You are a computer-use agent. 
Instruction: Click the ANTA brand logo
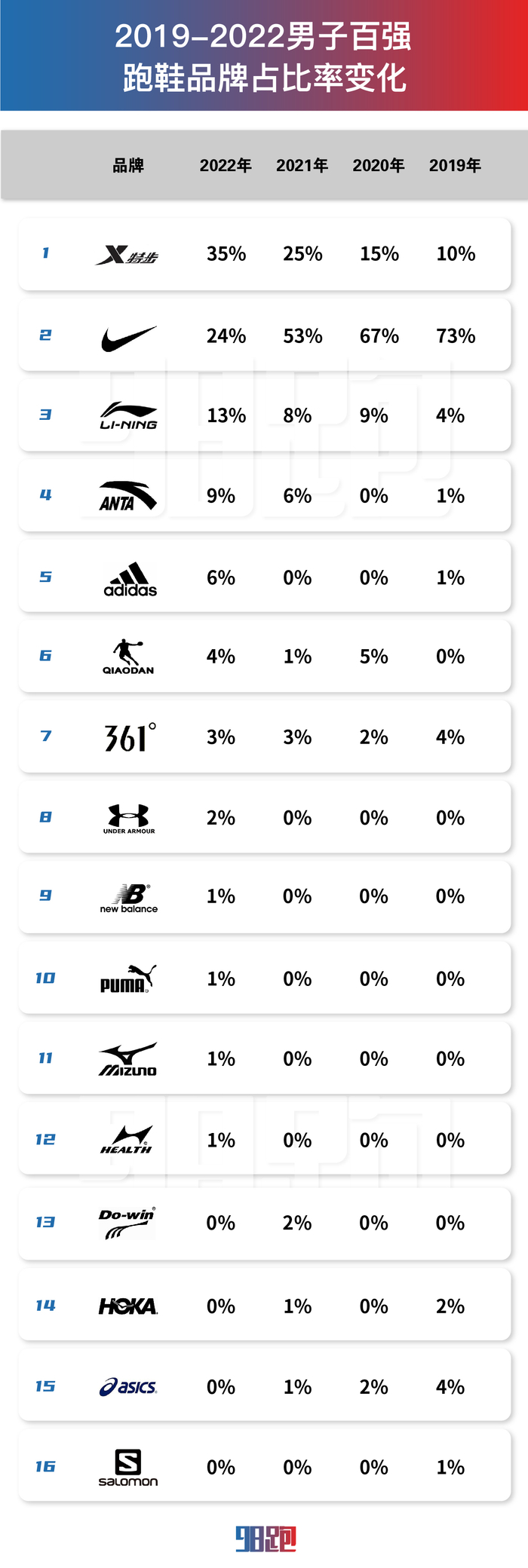click(x=128, y=496)
